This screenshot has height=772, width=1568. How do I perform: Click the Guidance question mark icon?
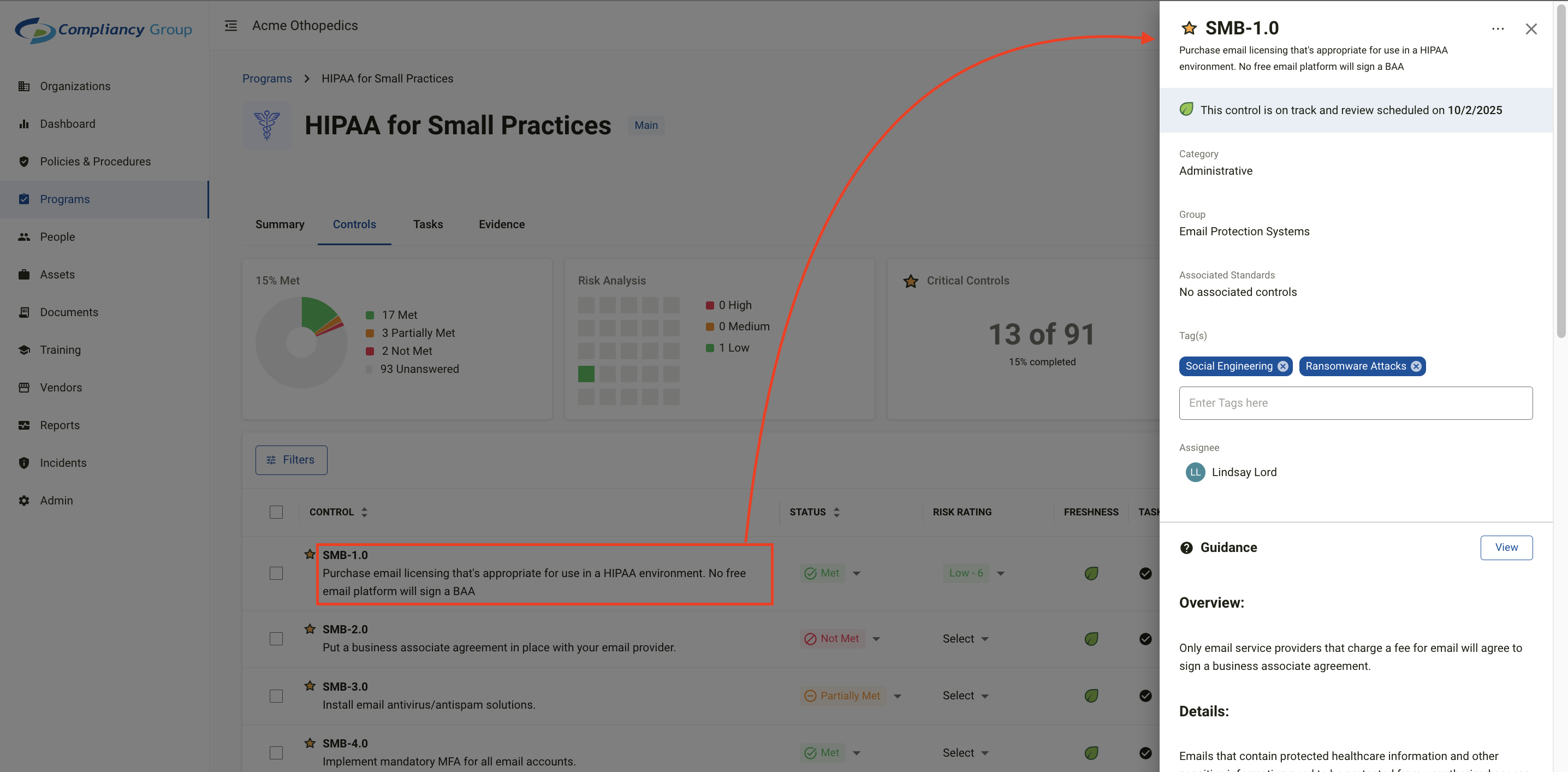point(1186,548)
